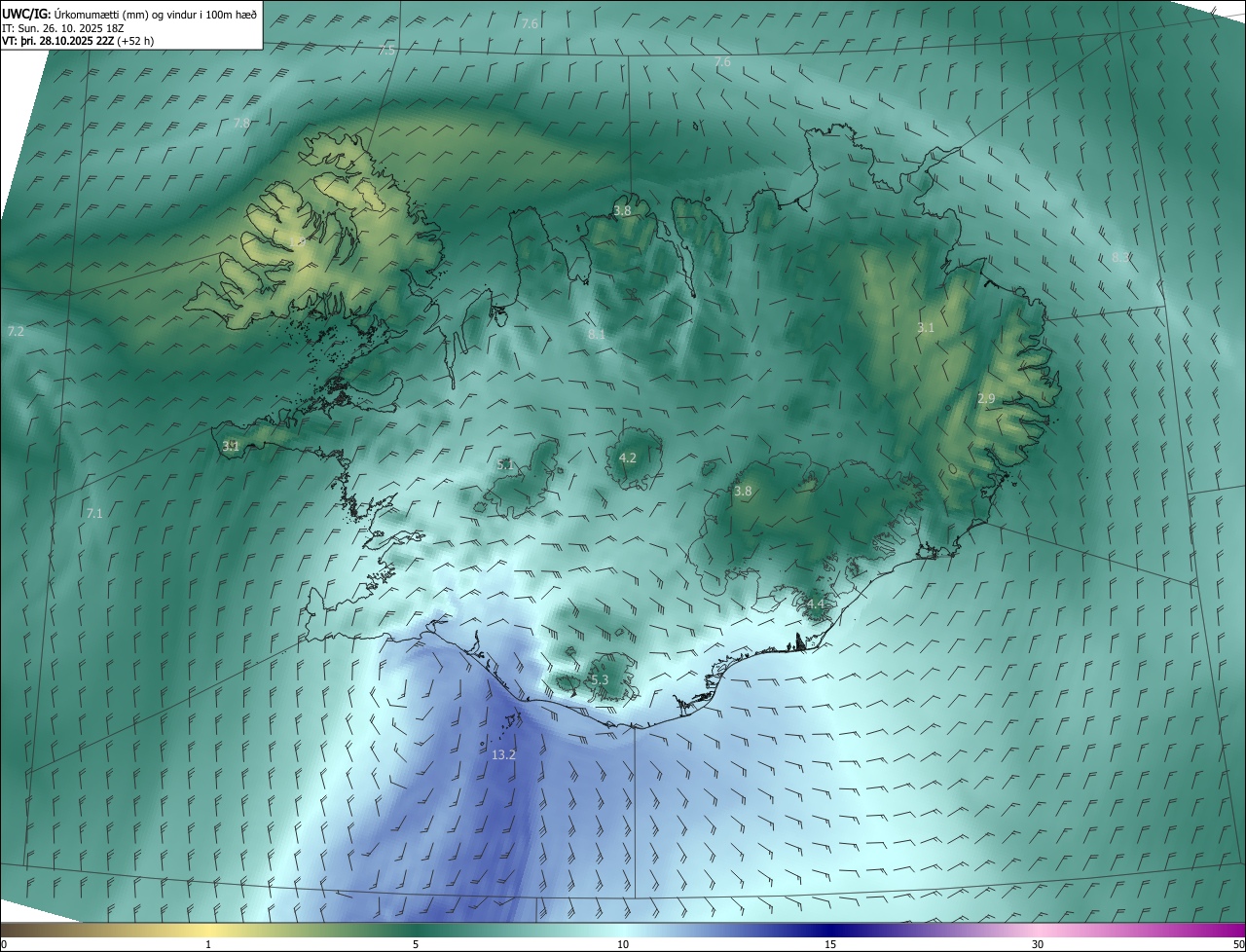Select the 8.3 value label
The width and height of the screenshot is (1246, 952).
coord(1120,257)
